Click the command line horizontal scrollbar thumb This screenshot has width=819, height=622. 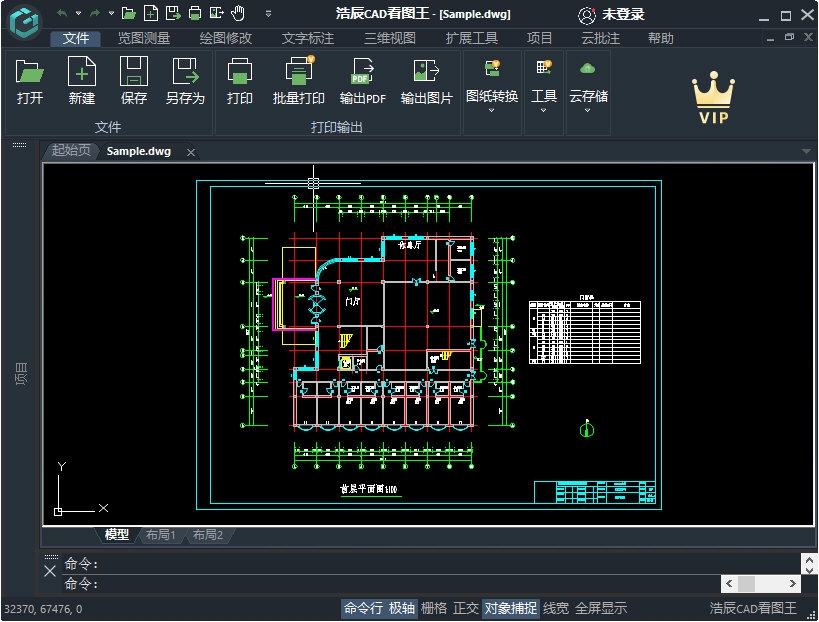(x=746, y=583)
